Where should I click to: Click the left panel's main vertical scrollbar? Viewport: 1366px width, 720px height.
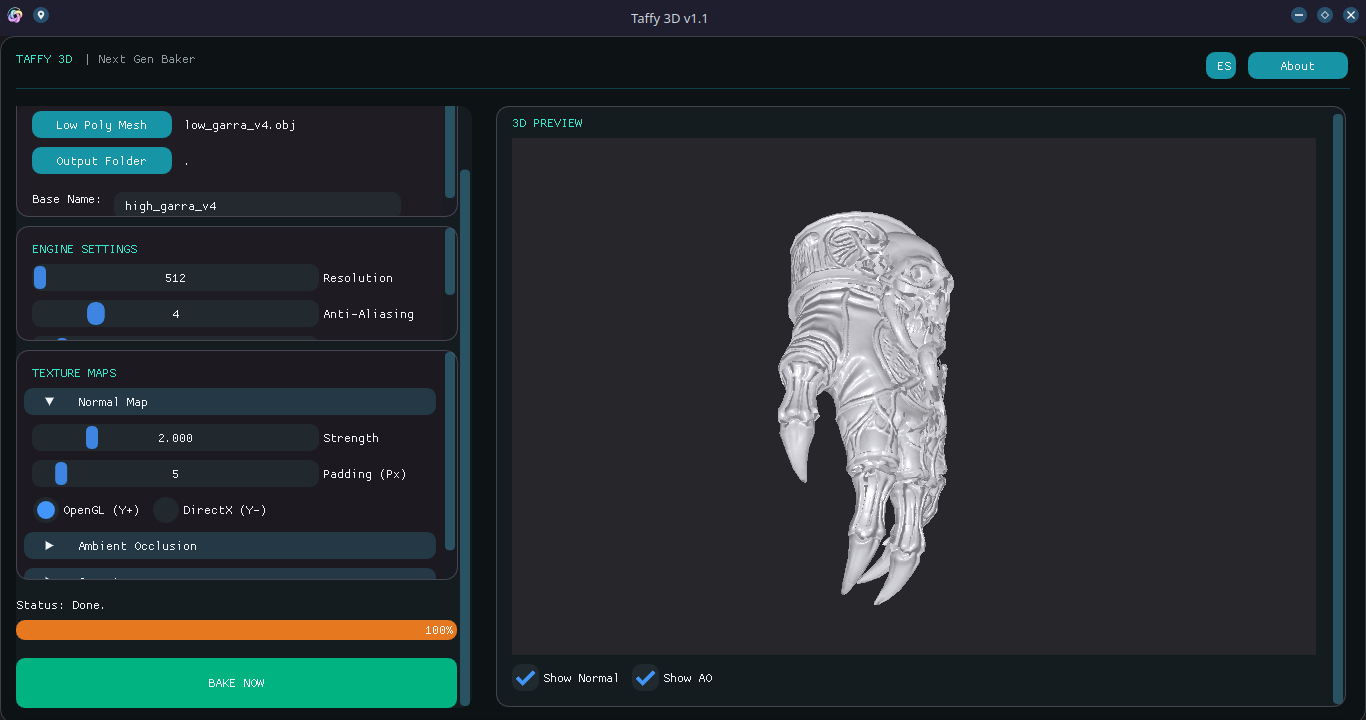click(465, 436)
